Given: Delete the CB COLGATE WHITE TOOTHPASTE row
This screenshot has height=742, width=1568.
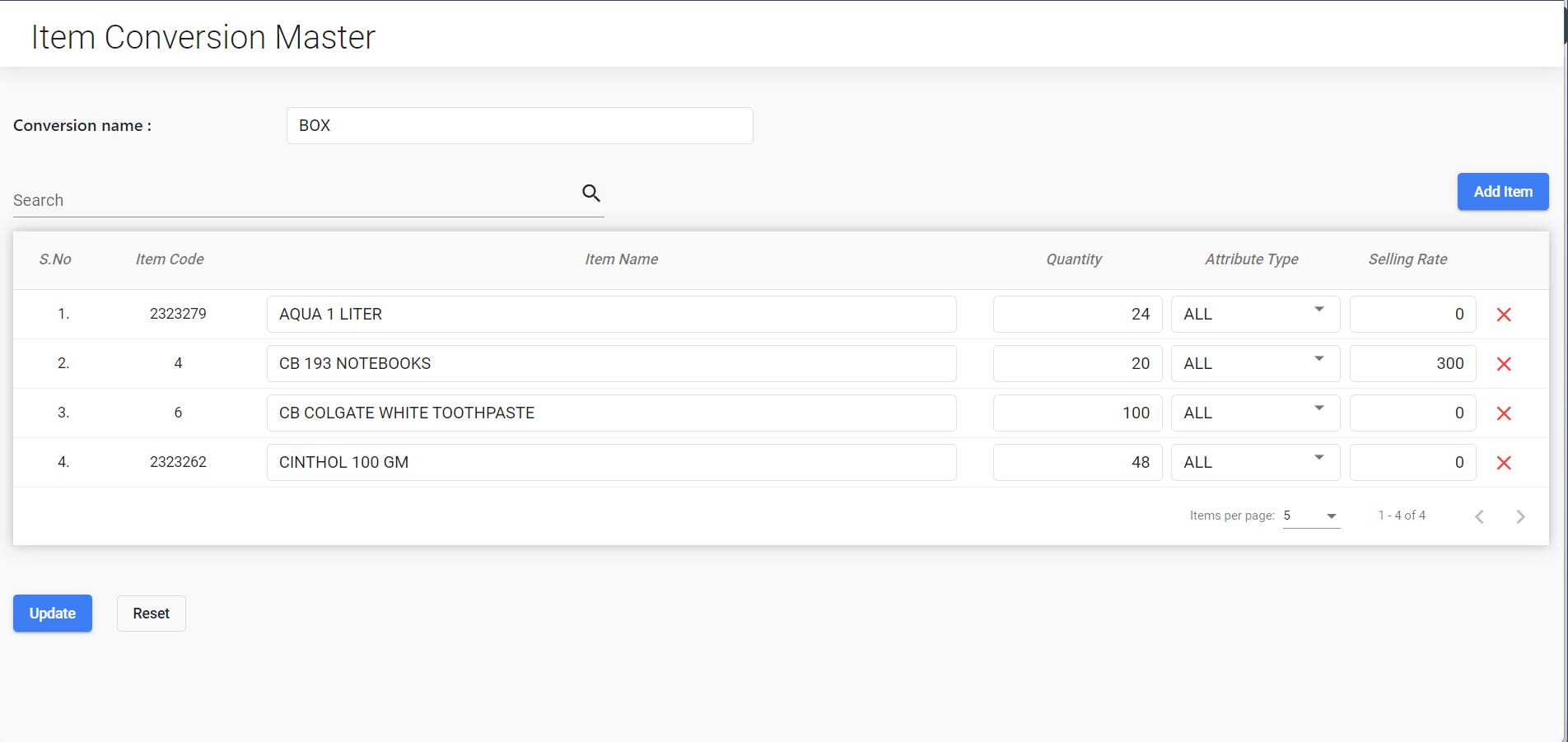Looking at the screenshot, I should (x=1504, y=413).
